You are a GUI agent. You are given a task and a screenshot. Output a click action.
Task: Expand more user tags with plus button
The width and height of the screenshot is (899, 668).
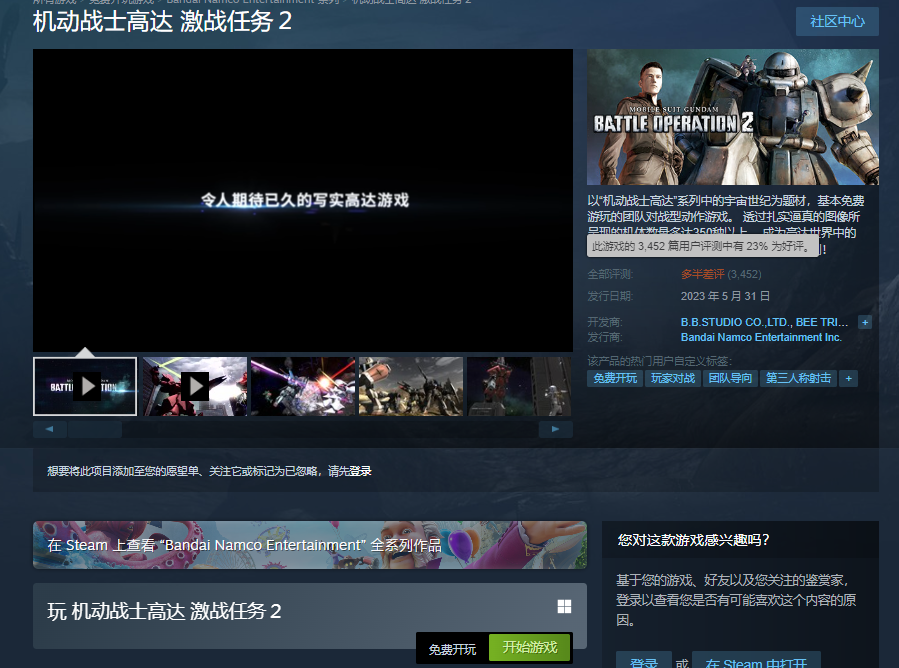tap(849, 378)
